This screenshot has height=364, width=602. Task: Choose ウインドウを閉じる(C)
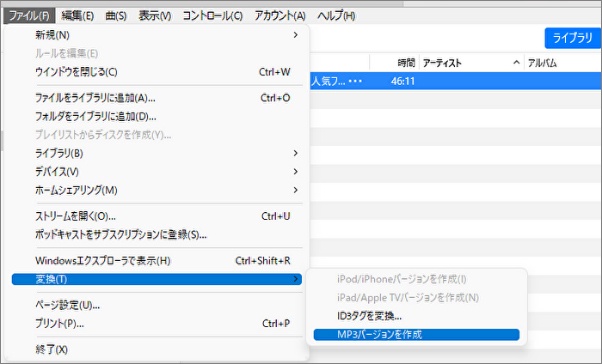(x=157, y=72)
